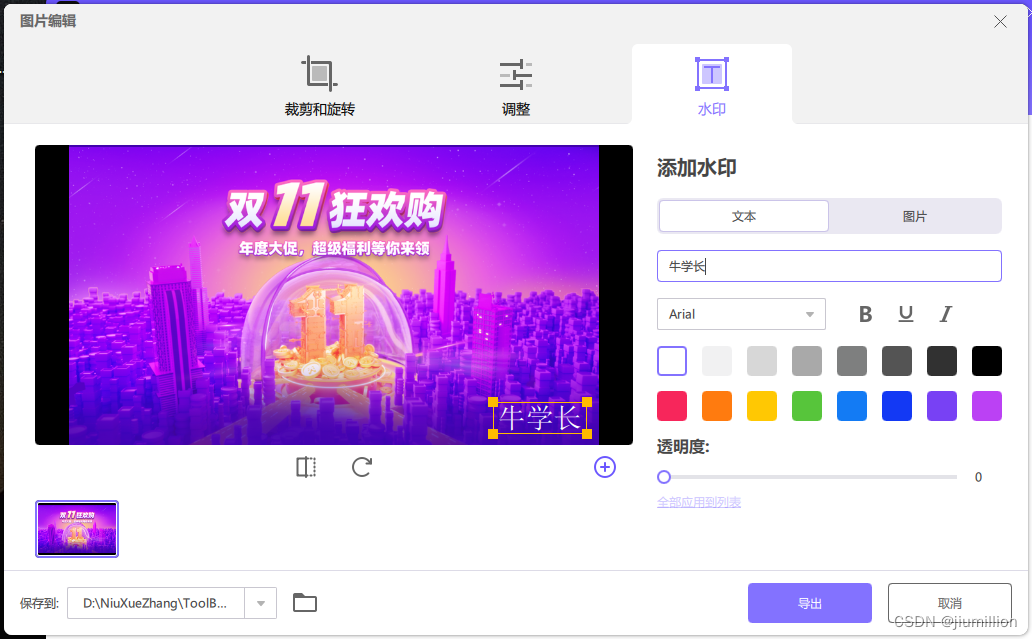Select the image thumbnail below preview
Viewport: 1032px width, 639px height.
77,529
